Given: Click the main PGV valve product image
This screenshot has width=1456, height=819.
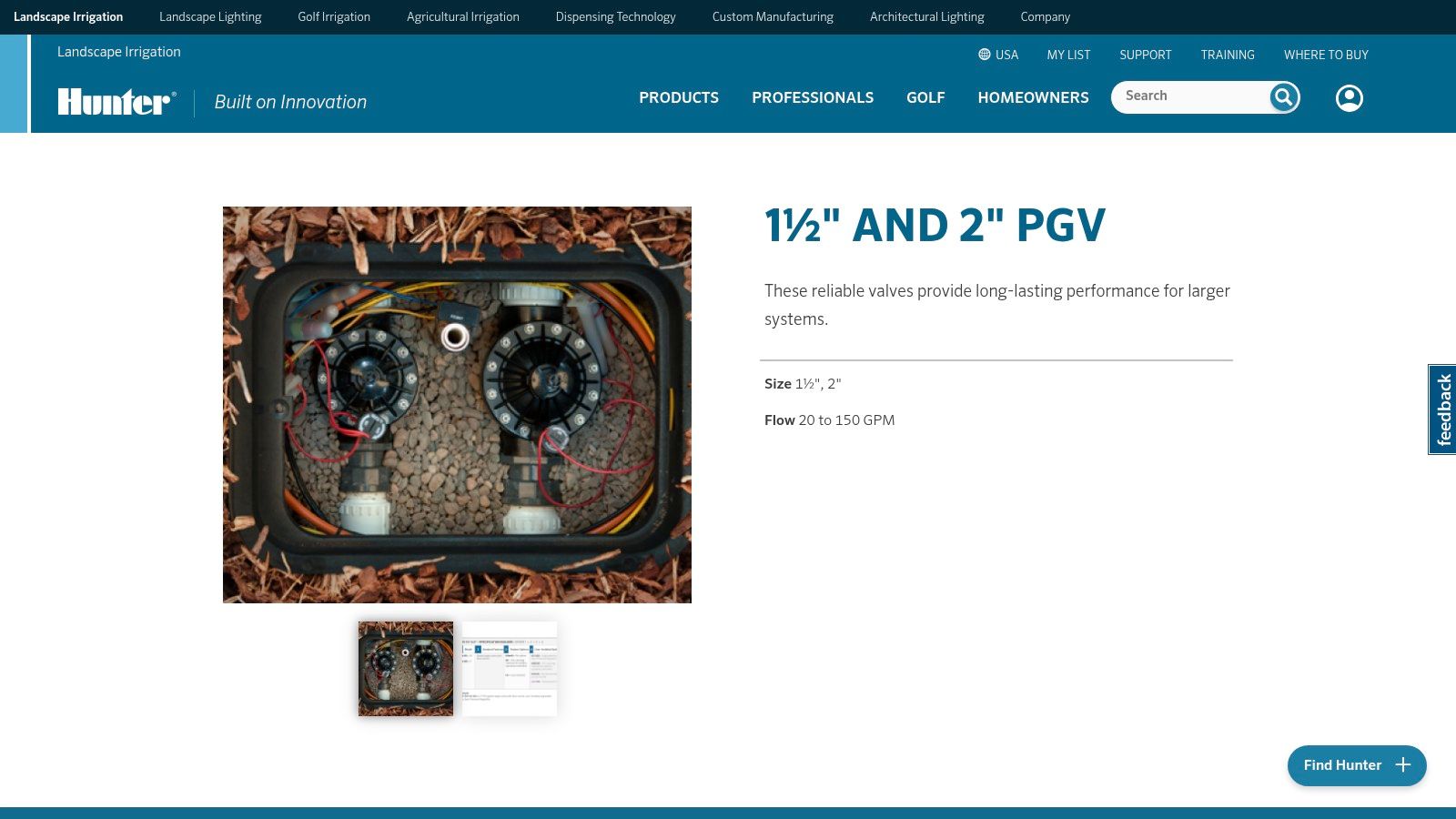Looking at the screenshot, I should click(x=457, y=405).
